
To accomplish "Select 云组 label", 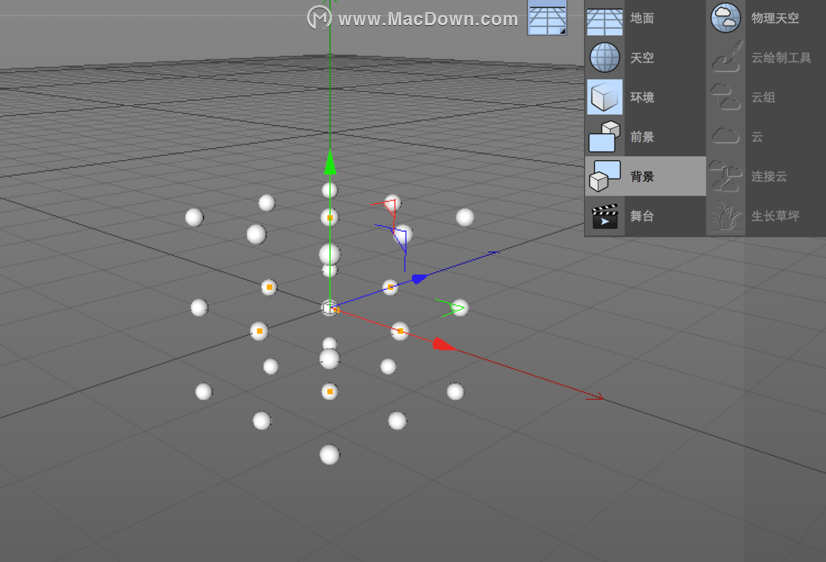I will coord(763,97).
